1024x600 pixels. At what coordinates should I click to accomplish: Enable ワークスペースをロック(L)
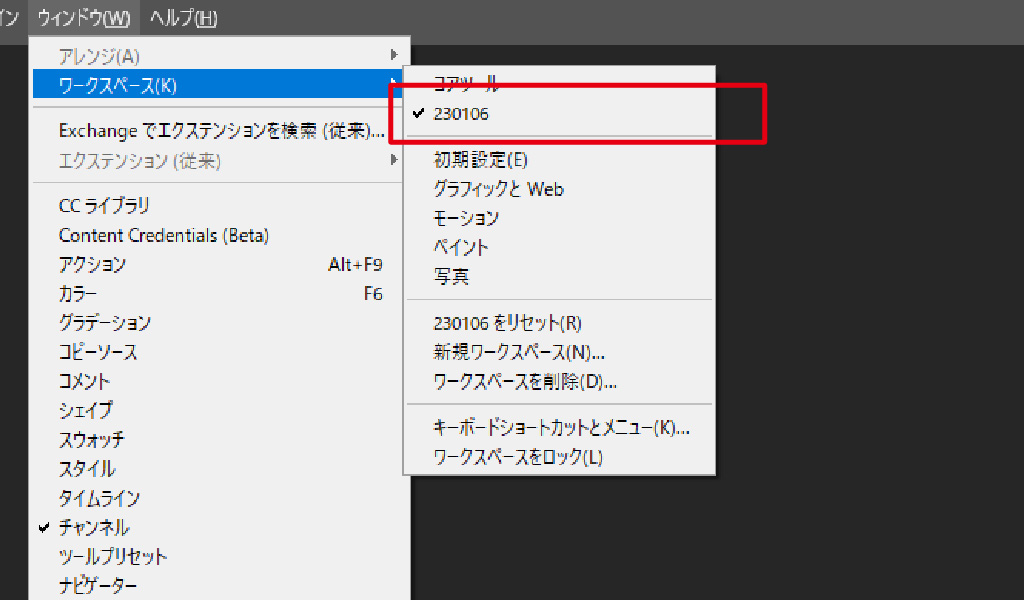click(518, 457)
